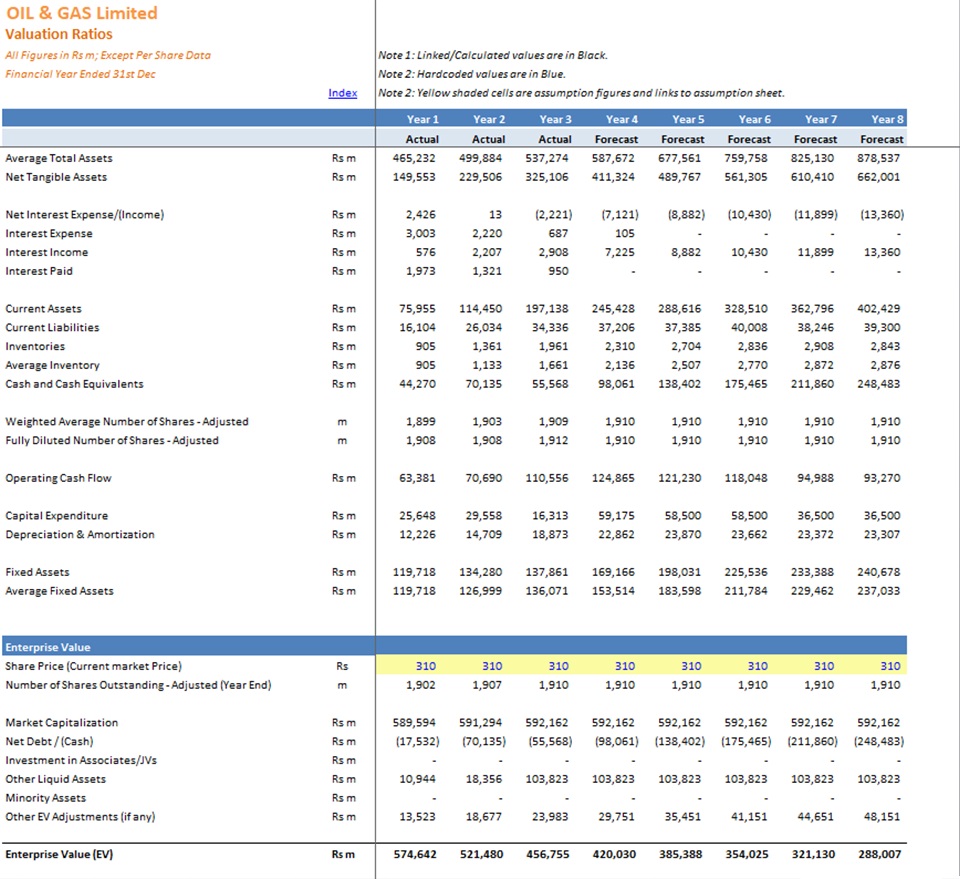Select the value 465,232
960x879 pixels.
414,158
